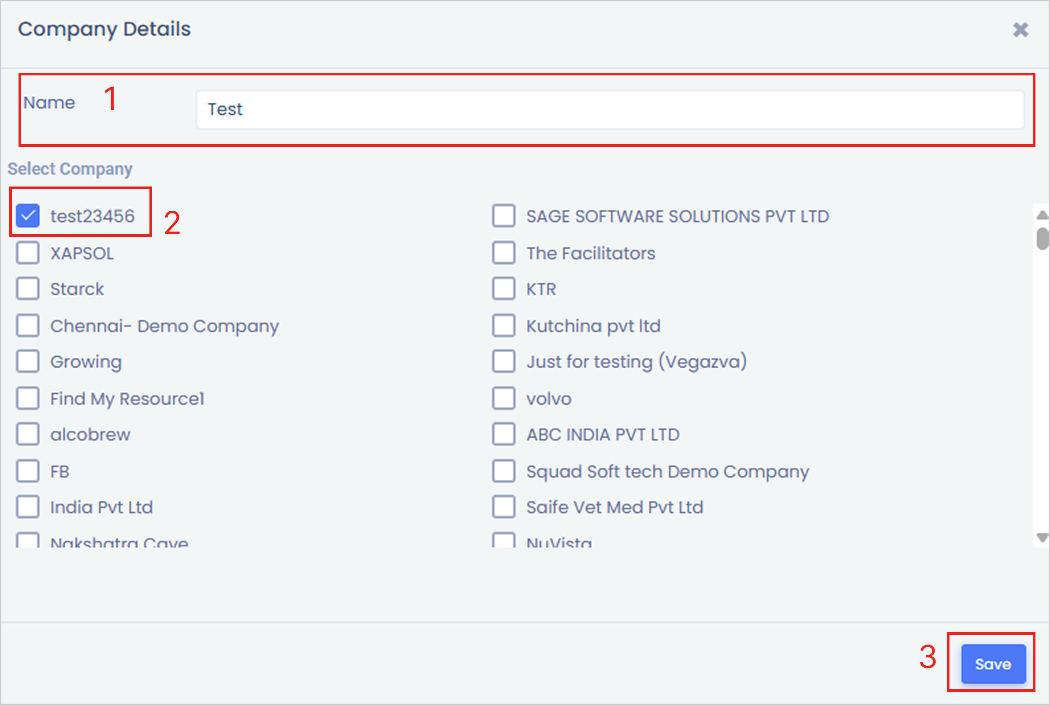This screenshot has height=705, width=1050.
Task: Click the scrollbar up arrow
Action: tap(1042, 214)
